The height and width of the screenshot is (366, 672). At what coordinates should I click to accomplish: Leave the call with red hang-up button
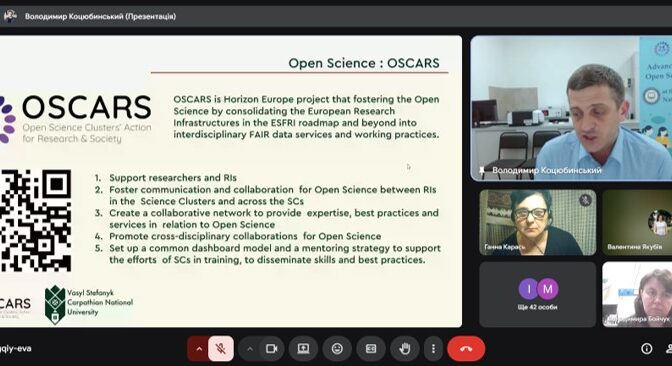point(466,349)
